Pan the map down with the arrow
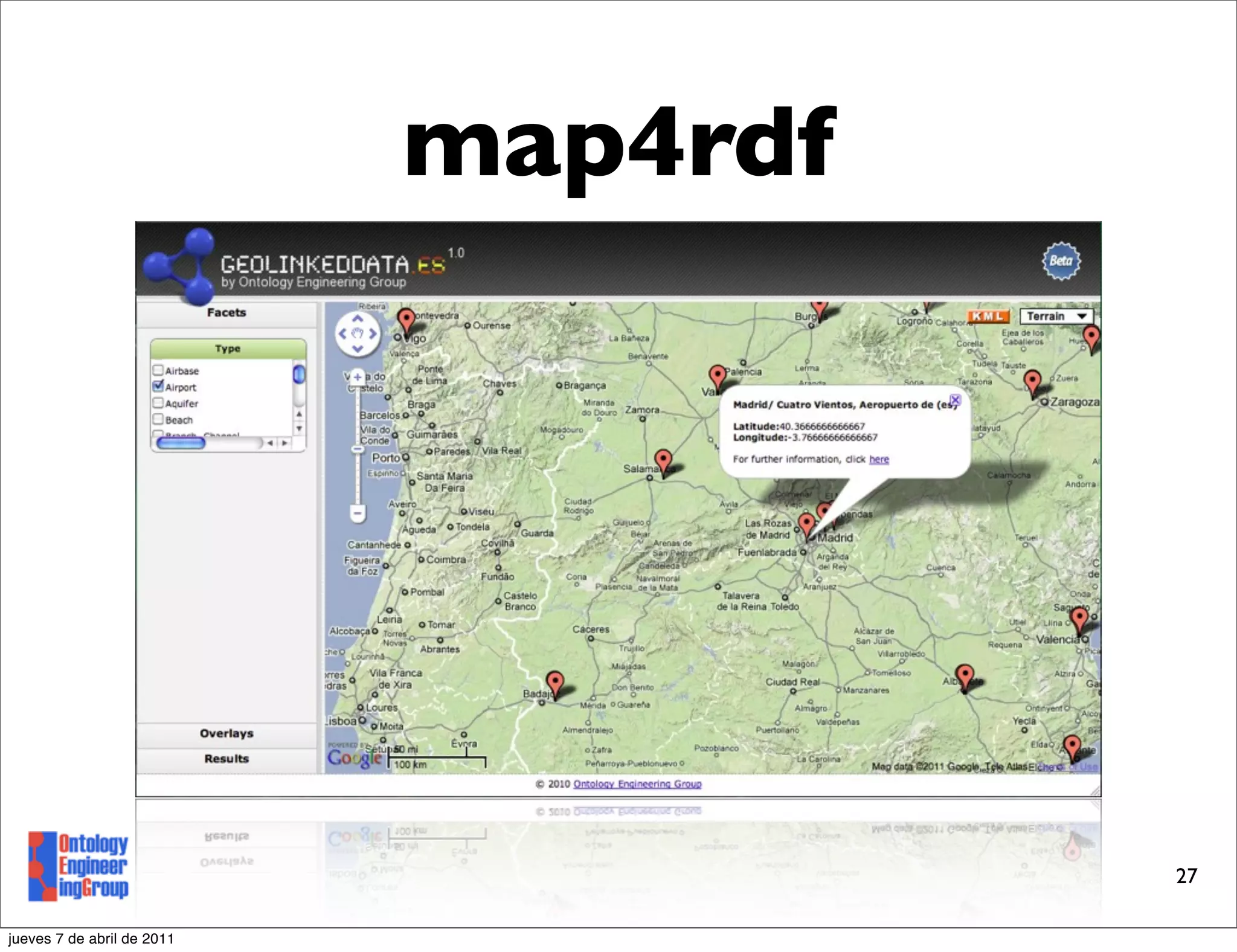The image size is (1237, 952). pyautogui.click(x=358, y=349)
